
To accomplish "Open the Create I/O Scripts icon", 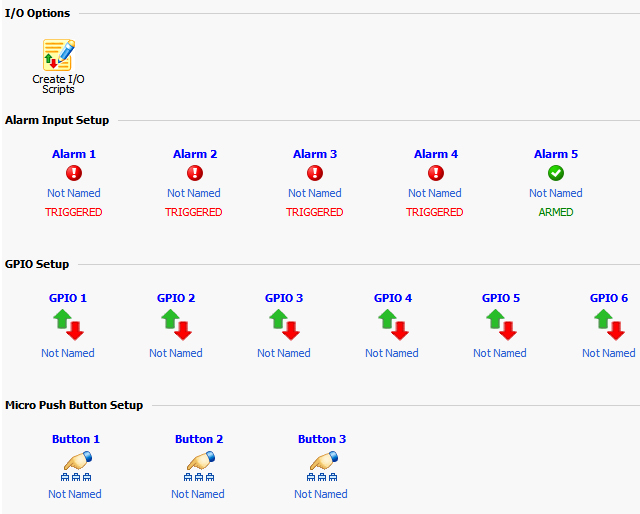I will [58, 55].
